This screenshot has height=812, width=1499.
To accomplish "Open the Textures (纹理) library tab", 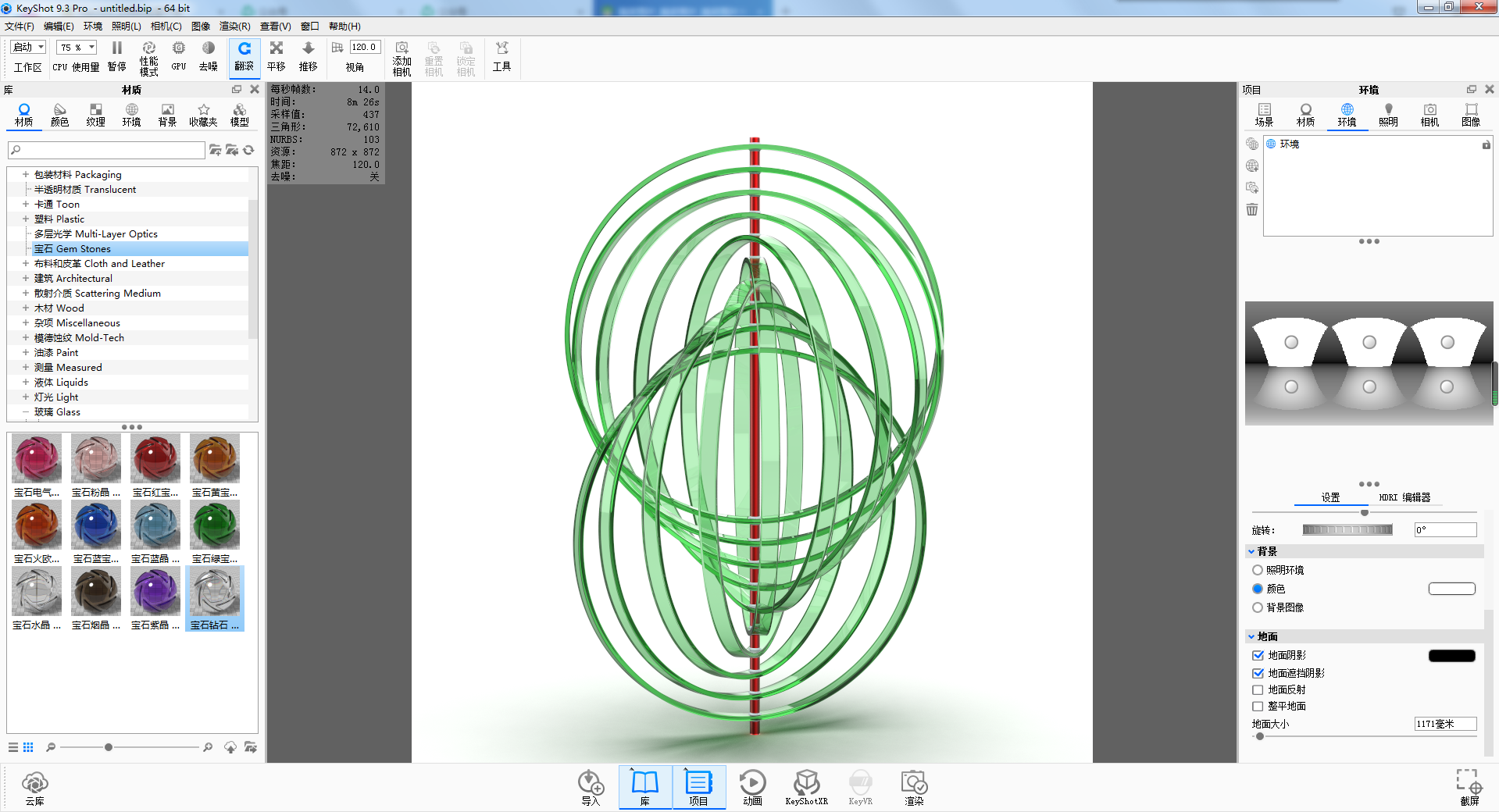I will point(96,115).
